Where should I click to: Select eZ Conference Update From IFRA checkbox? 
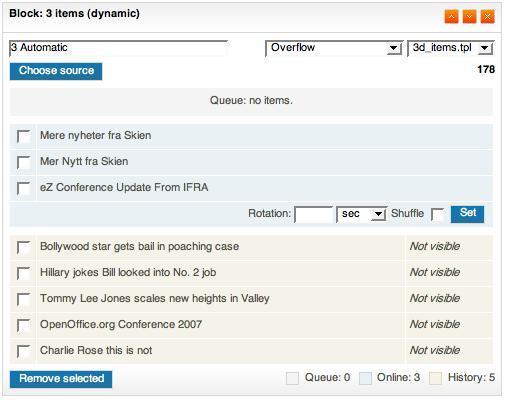[x=24, y=188]
